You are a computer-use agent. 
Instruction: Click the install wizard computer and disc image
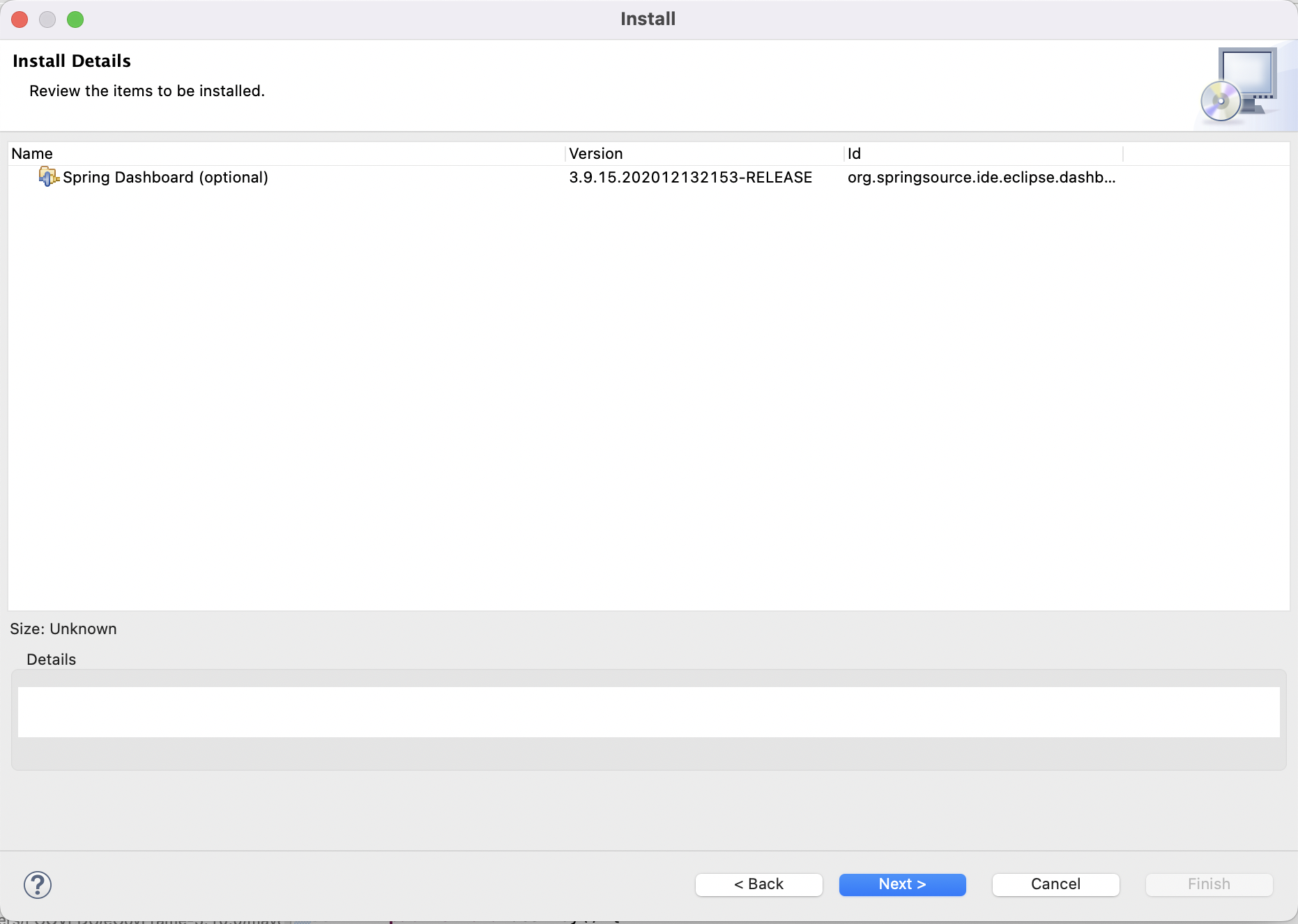pyautogui.click(x=1238, y=85)
